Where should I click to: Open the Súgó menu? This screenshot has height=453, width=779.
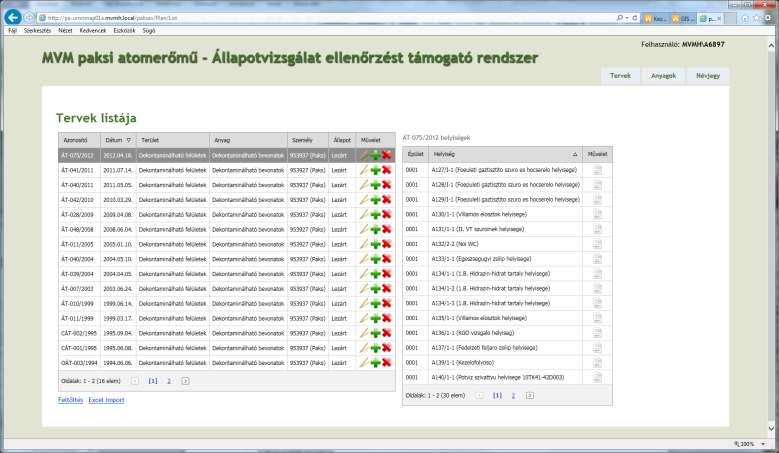[x=149, y=31]
